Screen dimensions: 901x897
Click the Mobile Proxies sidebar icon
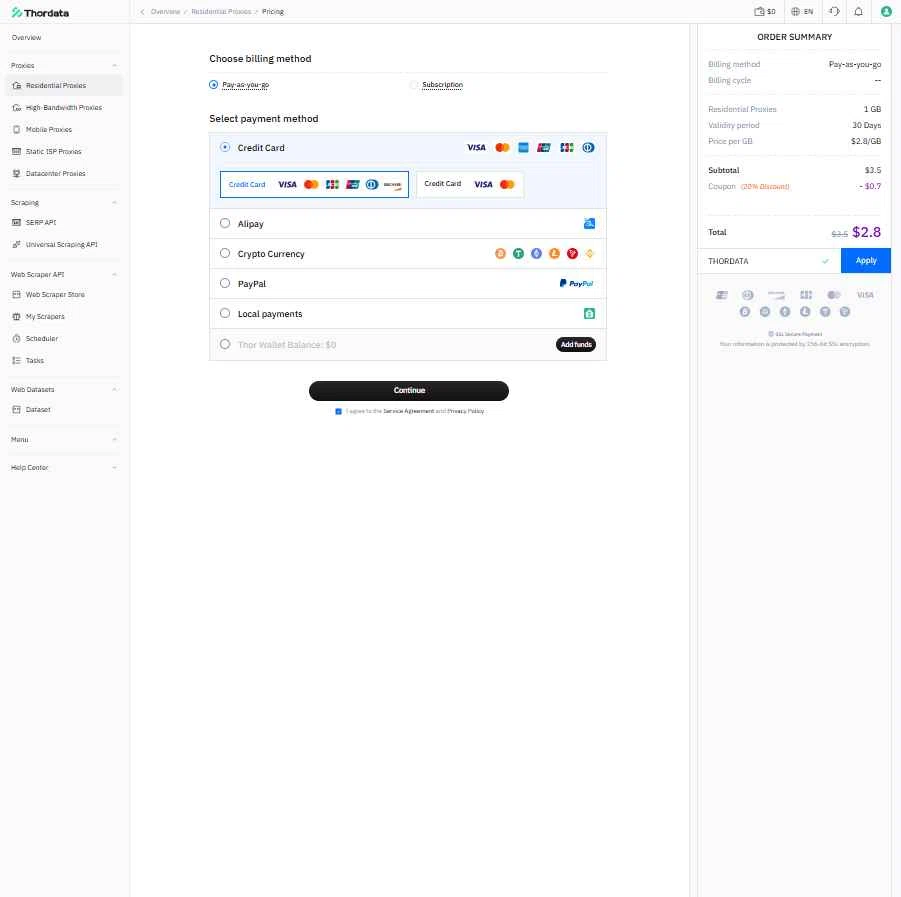(x=17, y=129)
